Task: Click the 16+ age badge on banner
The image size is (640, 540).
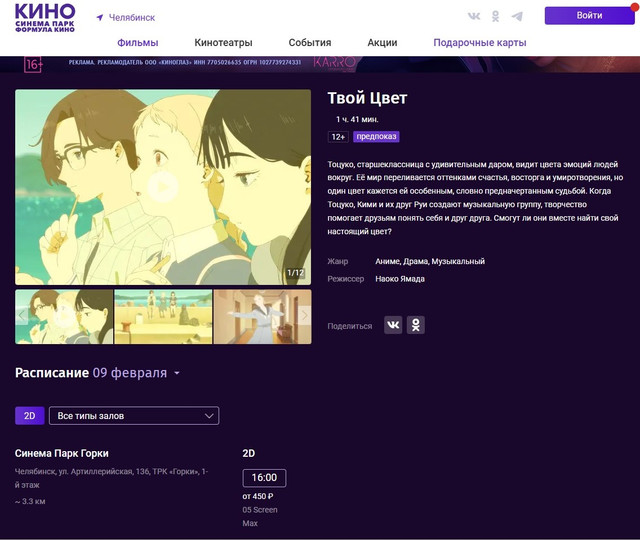Action: 33,64
